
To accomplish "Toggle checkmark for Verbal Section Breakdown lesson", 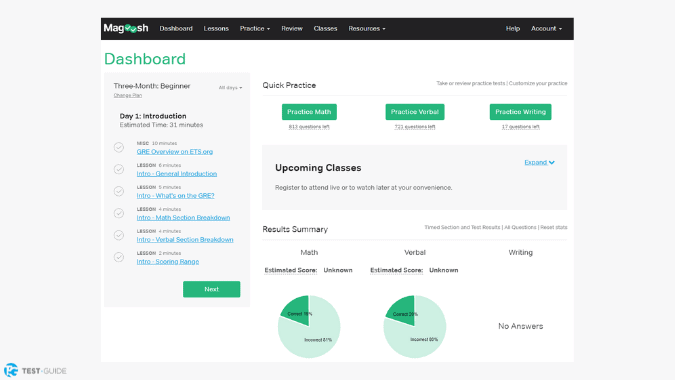I will point(119,235).
